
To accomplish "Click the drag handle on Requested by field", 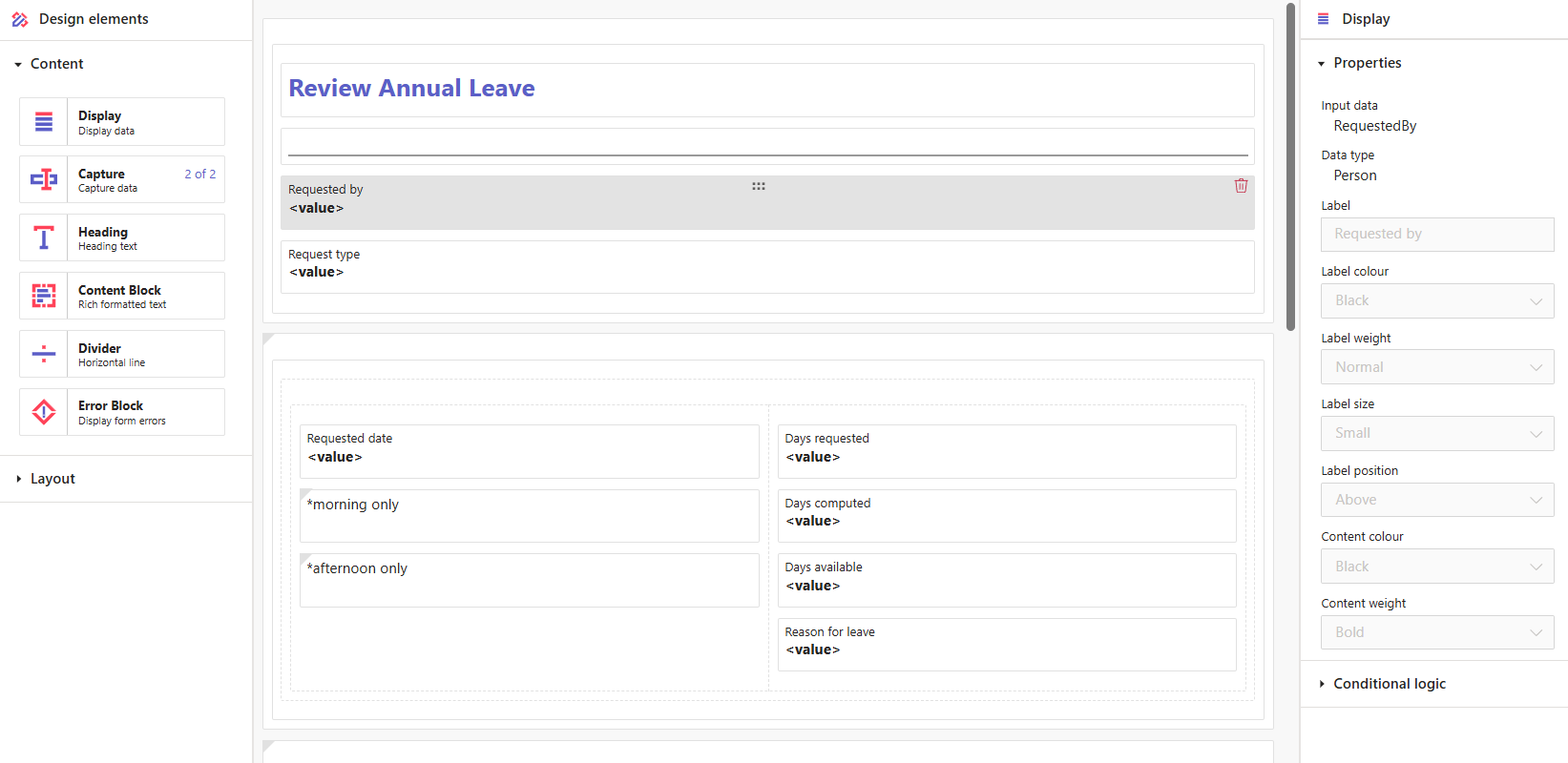I will 759,187.
